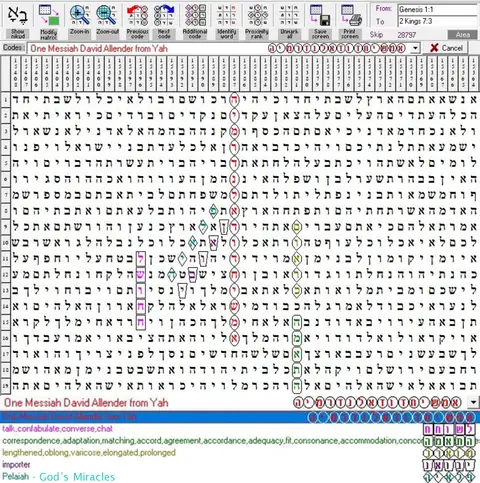Click the Cancel button
This screenshot has height=483, width=480.
tap(446, 48)
